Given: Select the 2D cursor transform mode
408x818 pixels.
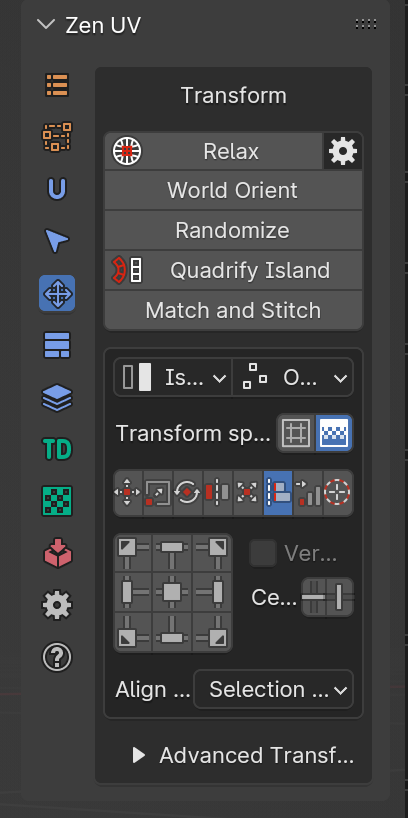Looking at the screenshot, I should coord(338,493).
